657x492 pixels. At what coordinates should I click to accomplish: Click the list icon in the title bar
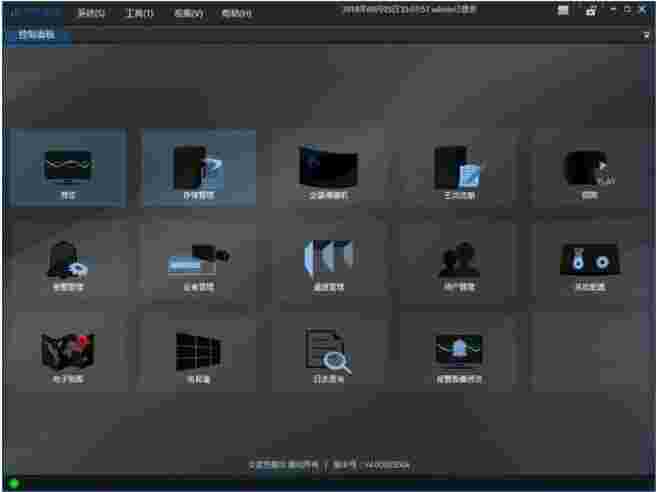[x=563, y=10]
